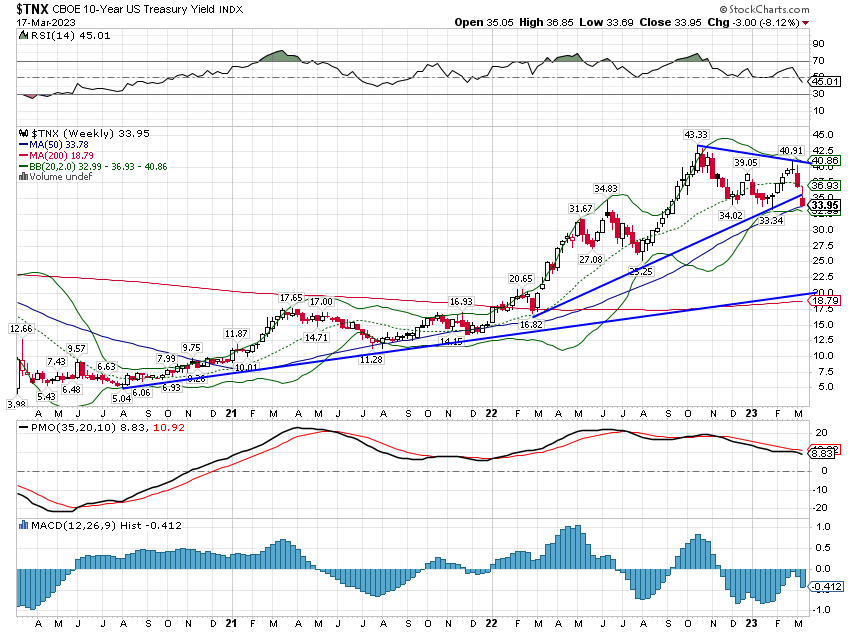The width and height of the screenshot is (850, 633).
Task: Click the 9.57 price label
Action: pyautogui.click(x=76, y=348)
